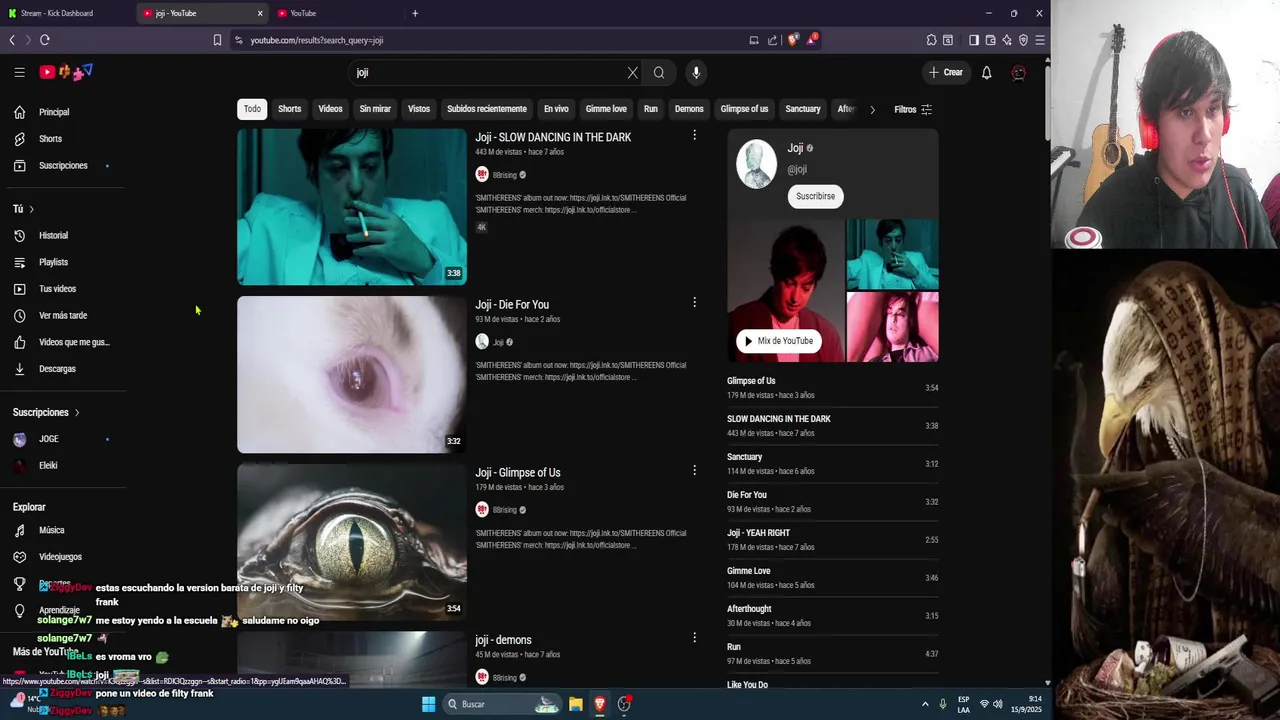Bookmark this page icon
This screenshot has width=1280, height=720.
217,40
